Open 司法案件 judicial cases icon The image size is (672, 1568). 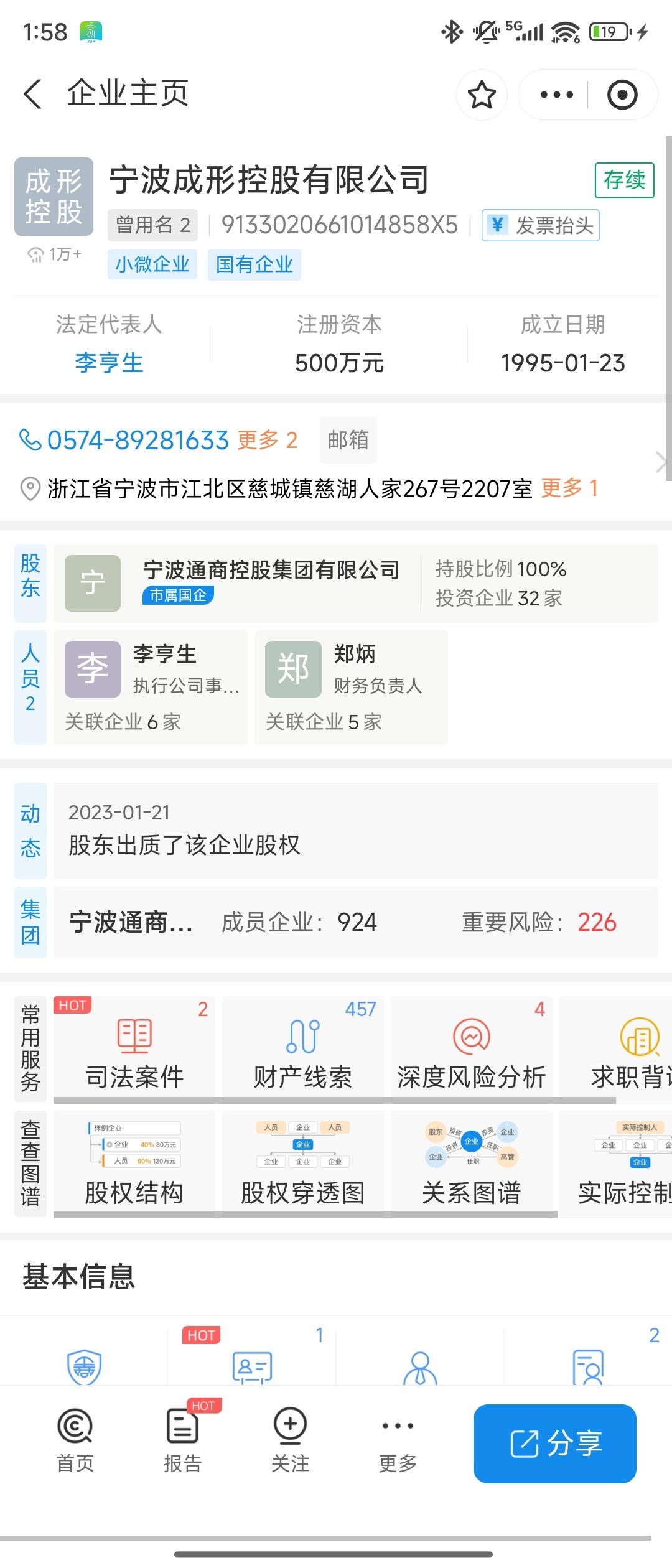[134, 1036]
